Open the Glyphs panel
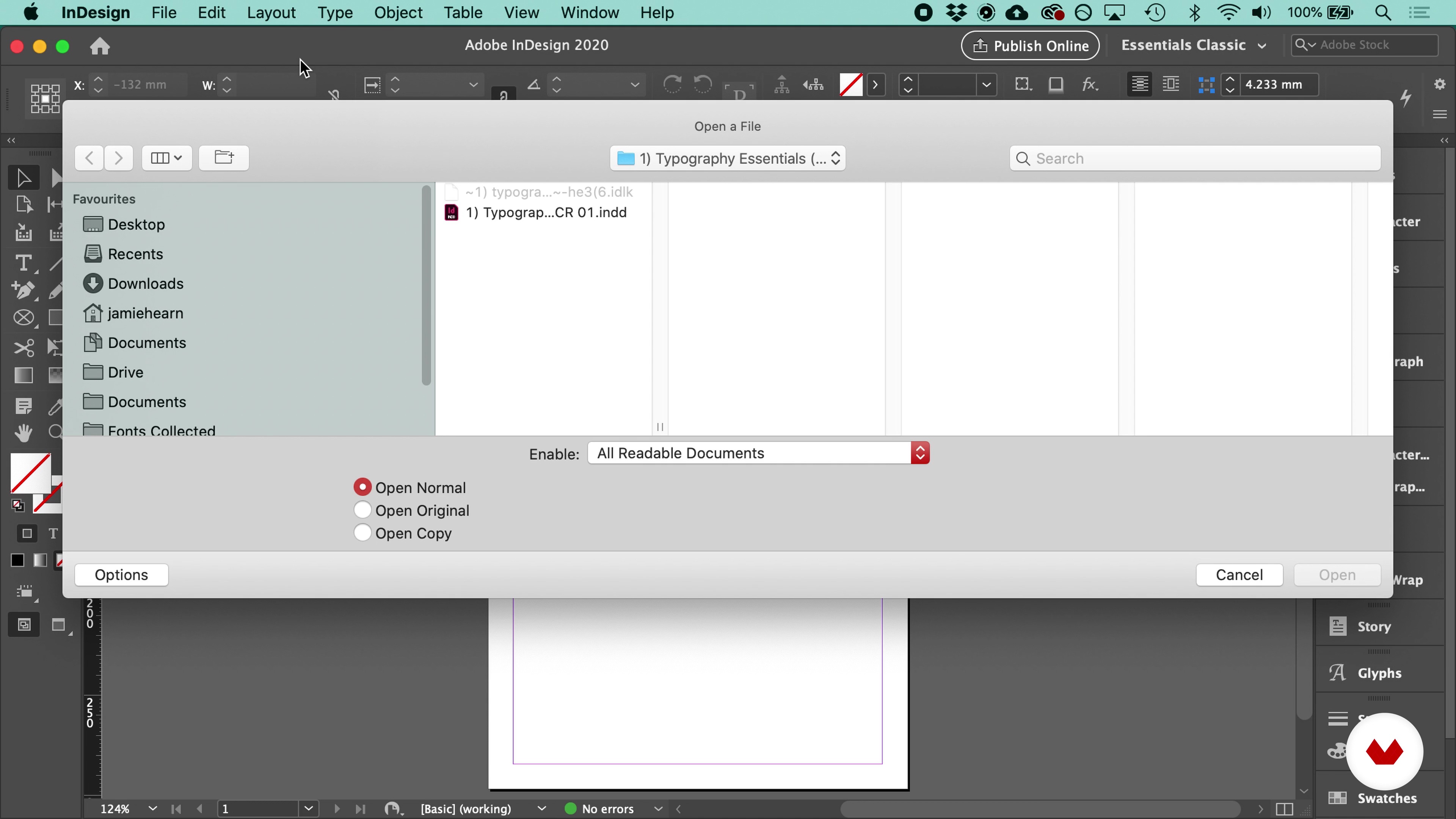The width and height of the screenshot is (1456, 819). [x=1379, y=673]
